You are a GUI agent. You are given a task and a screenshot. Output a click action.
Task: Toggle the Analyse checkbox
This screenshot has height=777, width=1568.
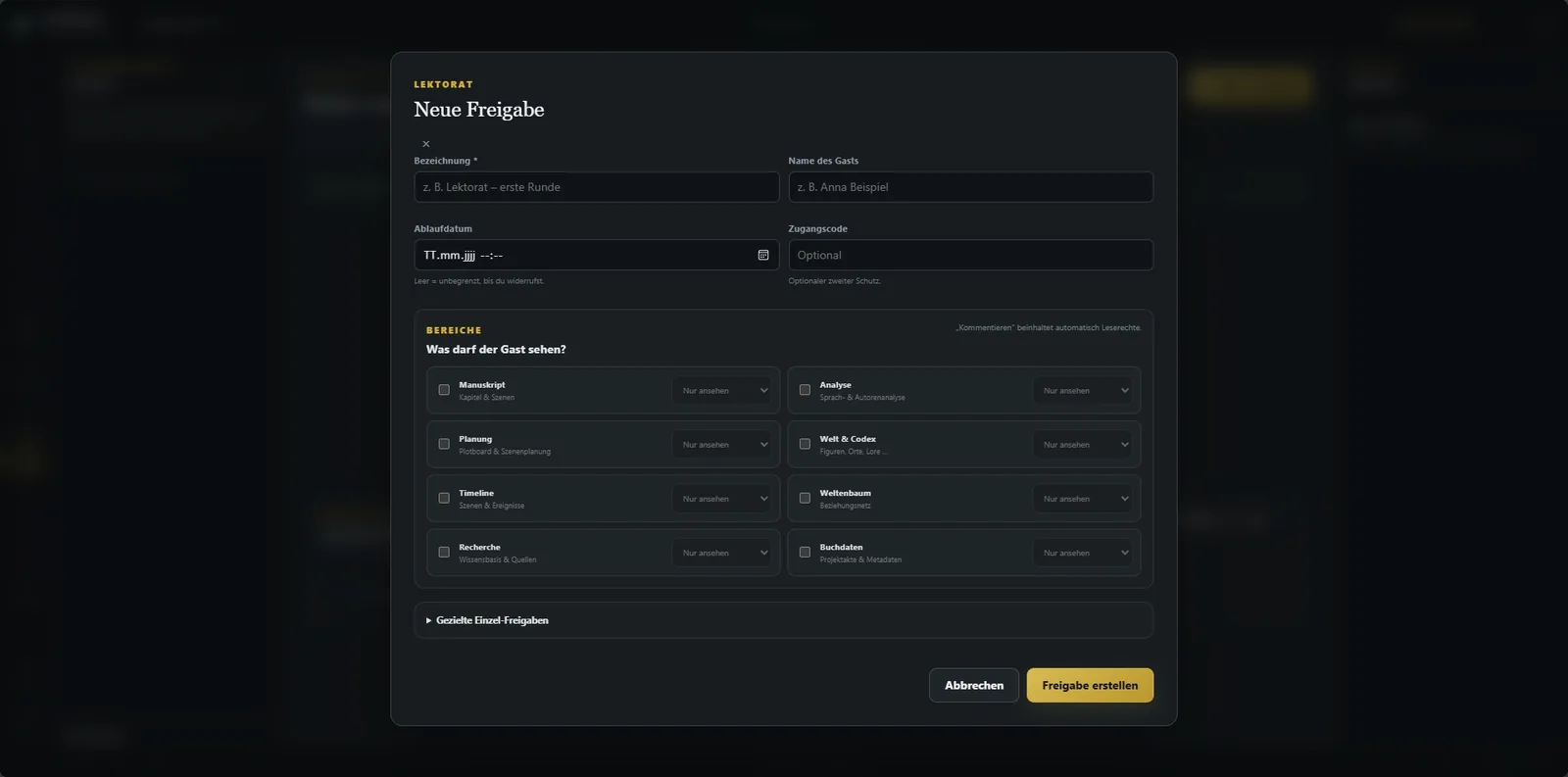click(x=805, y=390)
